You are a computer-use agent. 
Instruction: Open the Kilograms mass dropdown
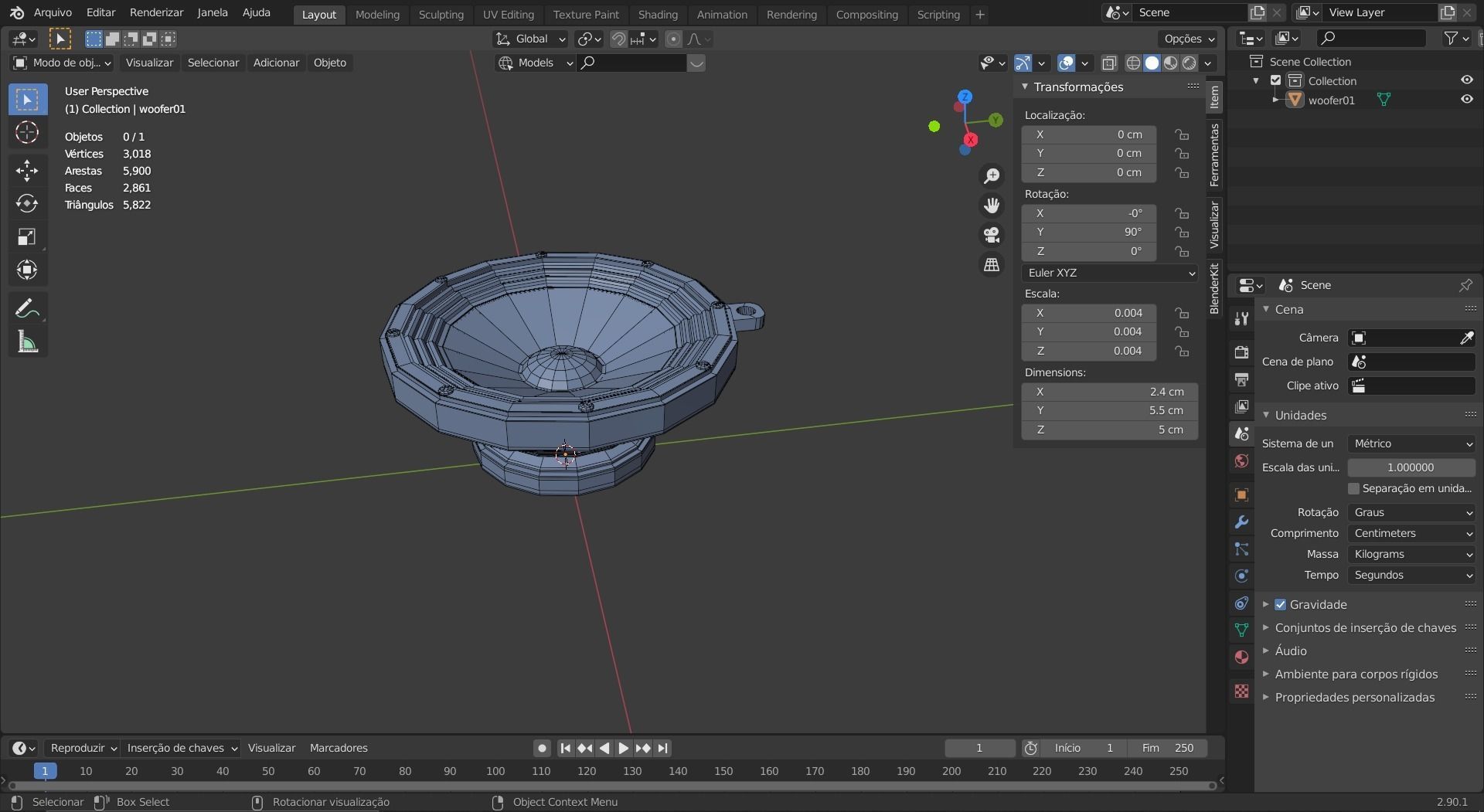click(x=1411, y=554)
